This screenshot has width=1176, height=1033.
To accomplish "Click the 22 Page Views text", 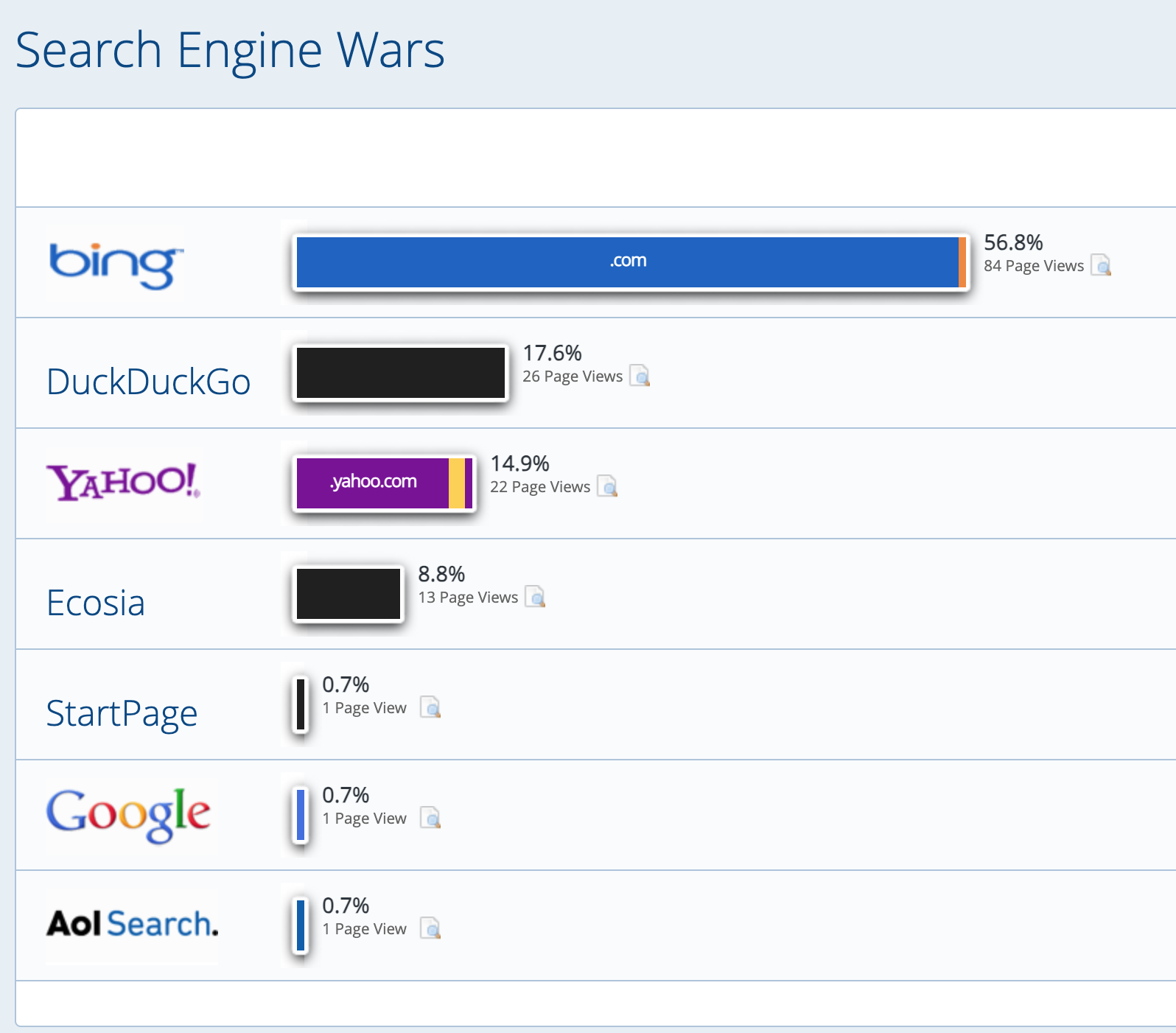I will click(x=540, y=487).
